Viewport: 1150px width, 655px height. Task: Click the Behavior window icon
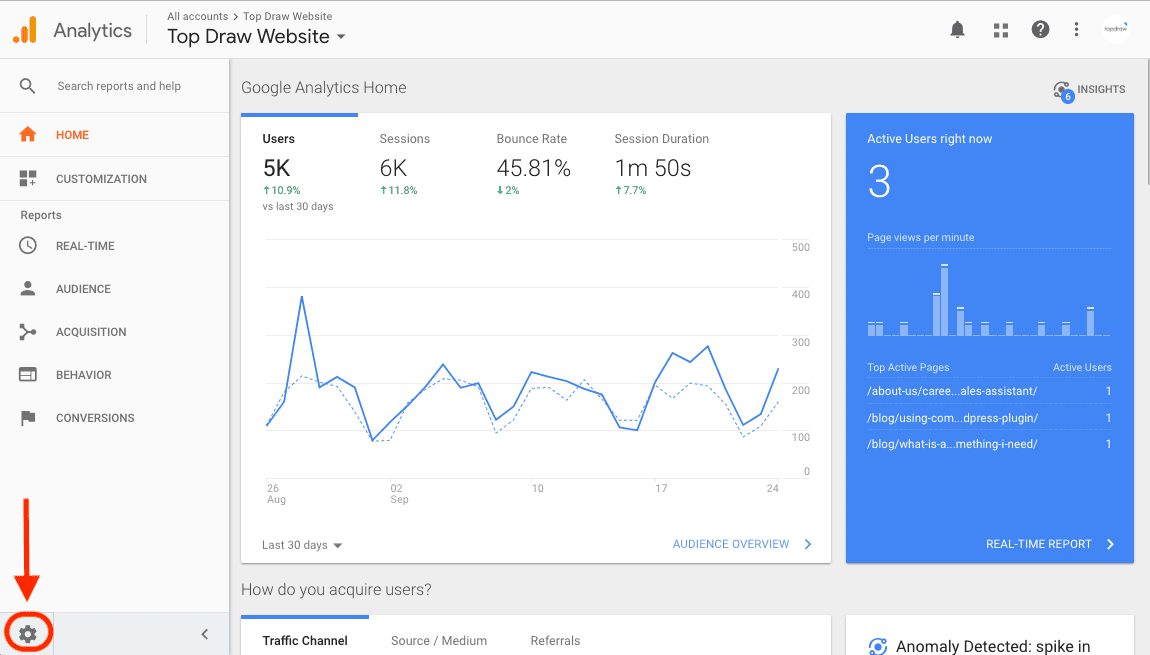pyautogui.click(x=28, y=374)
